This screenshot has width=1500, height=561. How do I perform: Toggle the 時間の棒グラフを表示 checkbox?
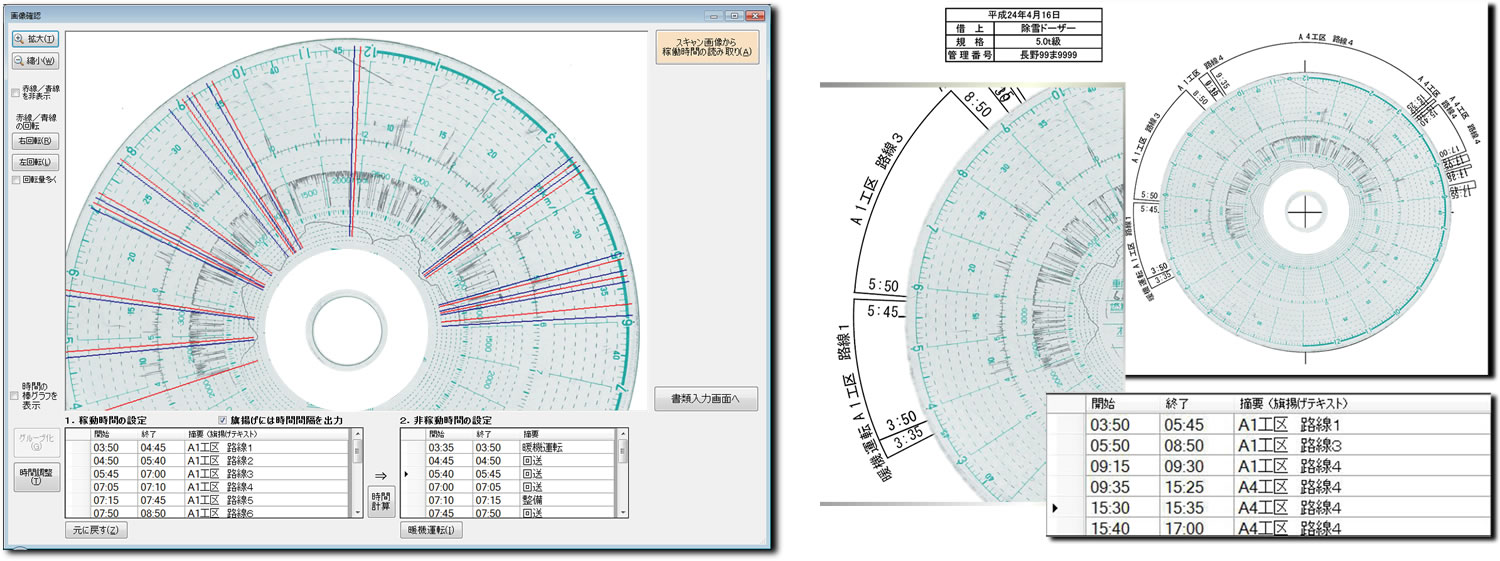coord(15,396)
